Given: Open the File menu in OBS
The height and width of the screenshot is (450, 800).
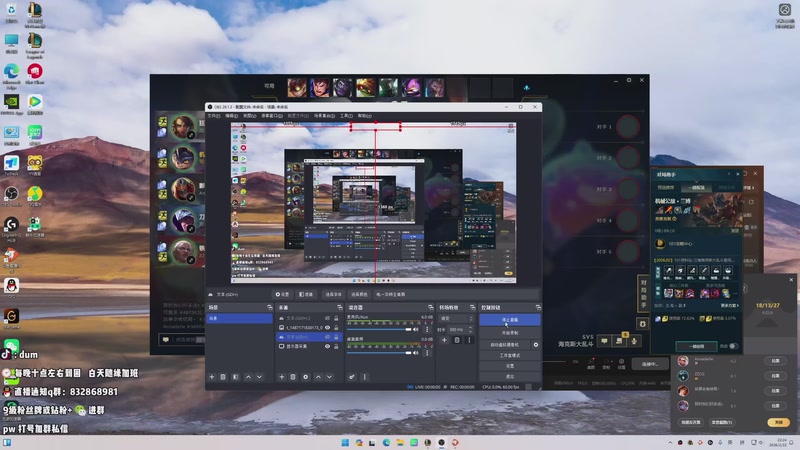Looking at the screenshot, I should pyautogui.click(x=214, y=115).
